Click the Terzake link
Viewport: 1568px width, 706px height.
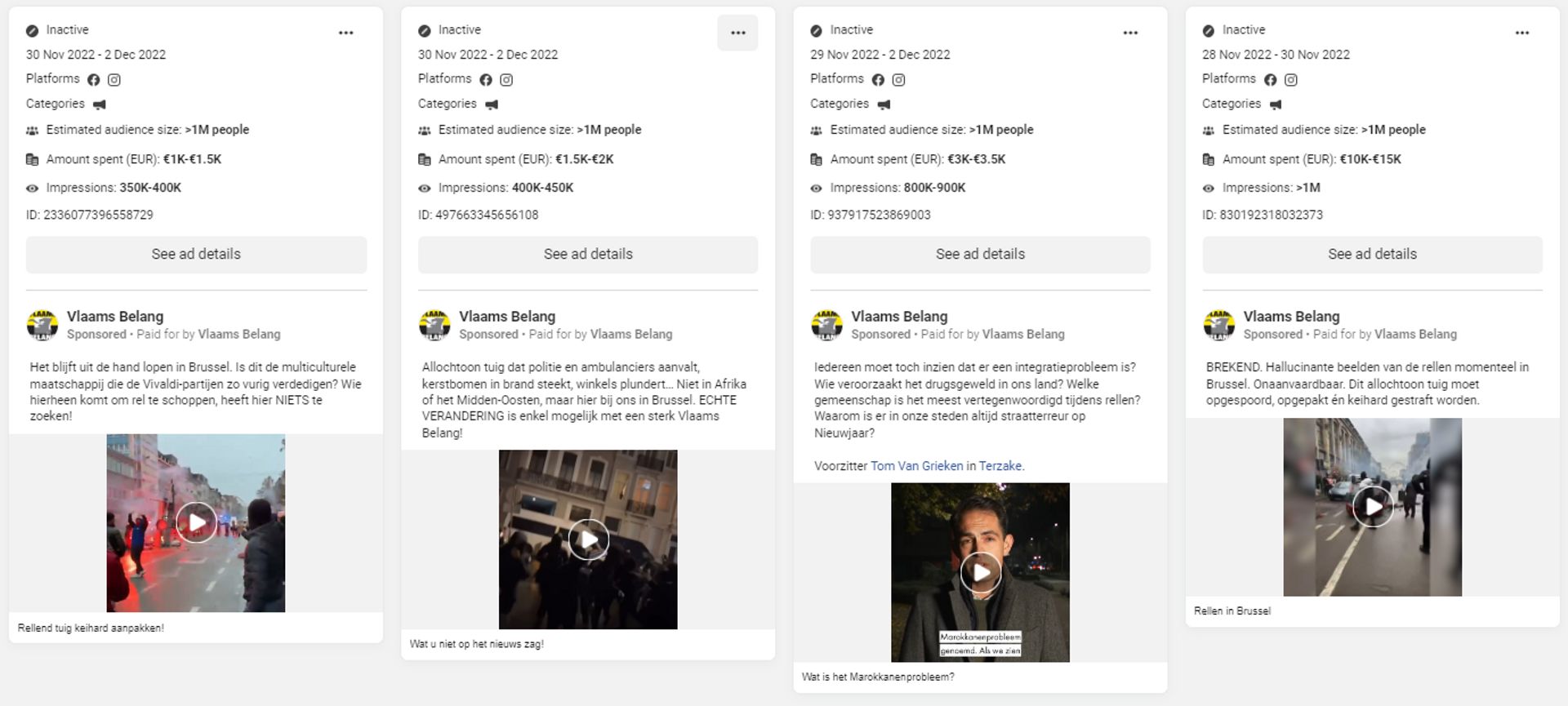(x=1000, y=466)
